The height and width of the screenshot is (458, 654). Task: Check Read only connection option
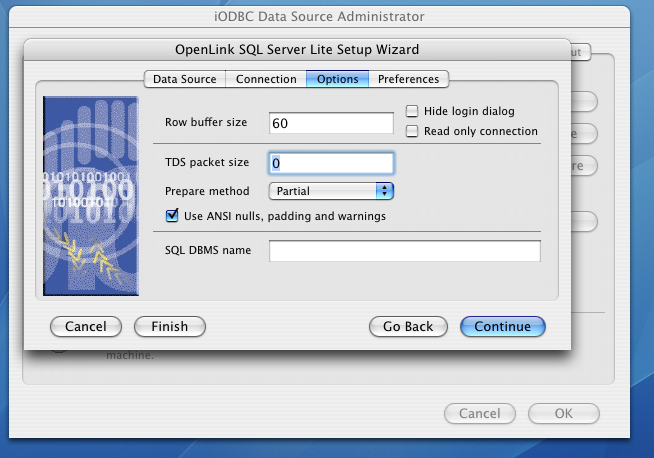click(x=412, y=131)
